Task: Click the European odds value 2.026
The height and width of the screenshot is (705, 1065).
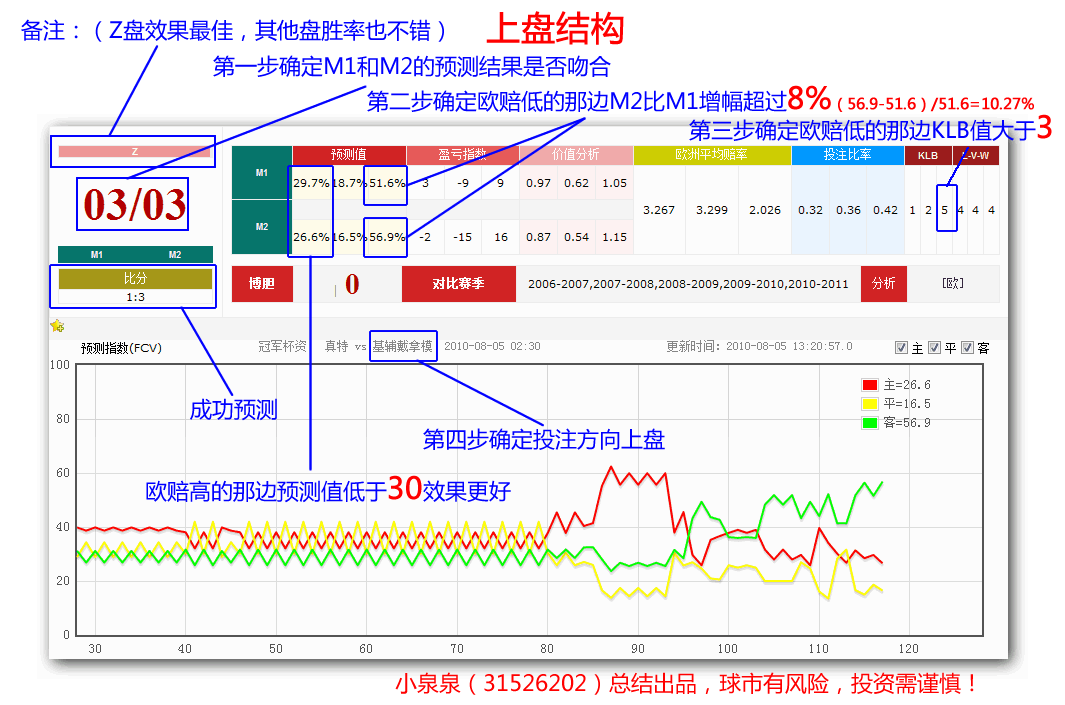Action: click(x=765, y=211)
